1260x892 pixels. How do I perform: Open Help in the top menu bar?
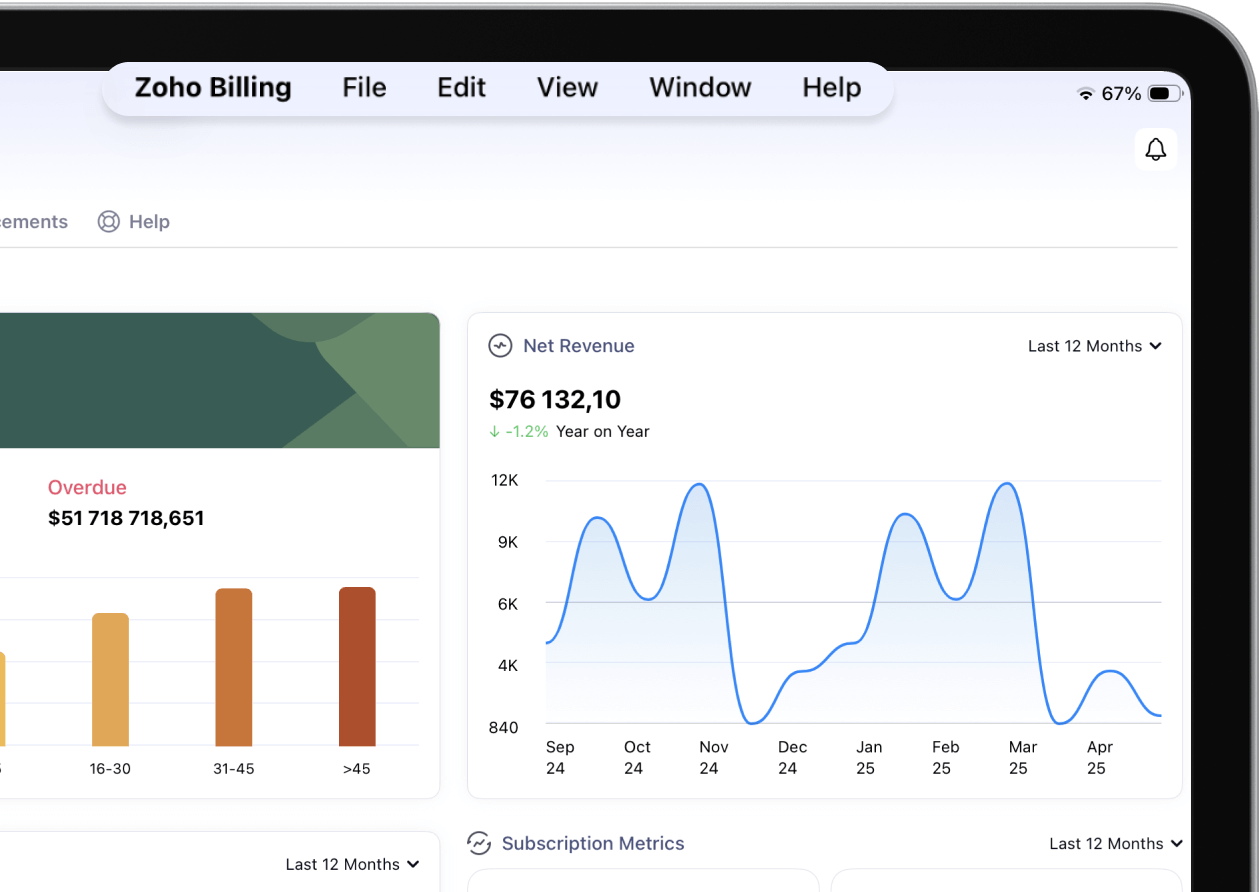pyautogui.click(x=831, y=88)
